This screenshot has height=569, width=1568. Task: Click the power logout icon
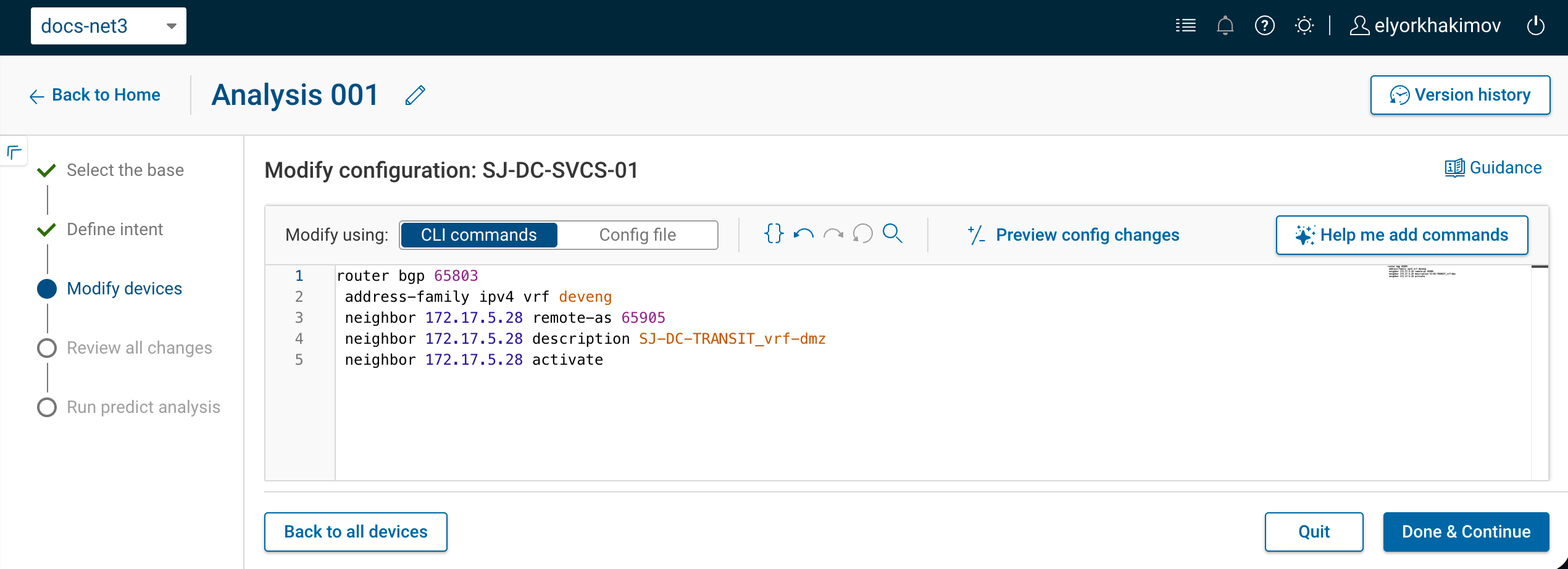pyautogui.click(x=1535, y=26)
